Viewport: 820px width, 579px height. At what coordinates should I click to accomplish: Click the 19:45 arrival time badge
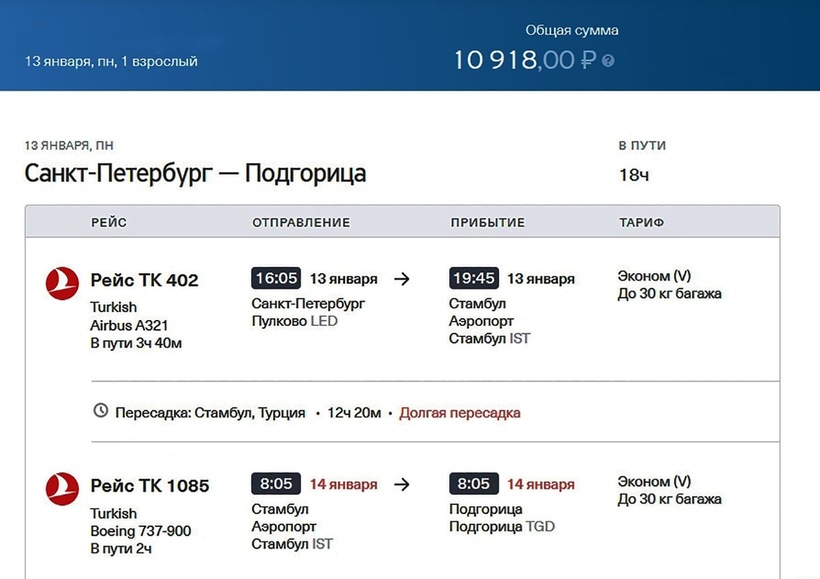(474, 278)
